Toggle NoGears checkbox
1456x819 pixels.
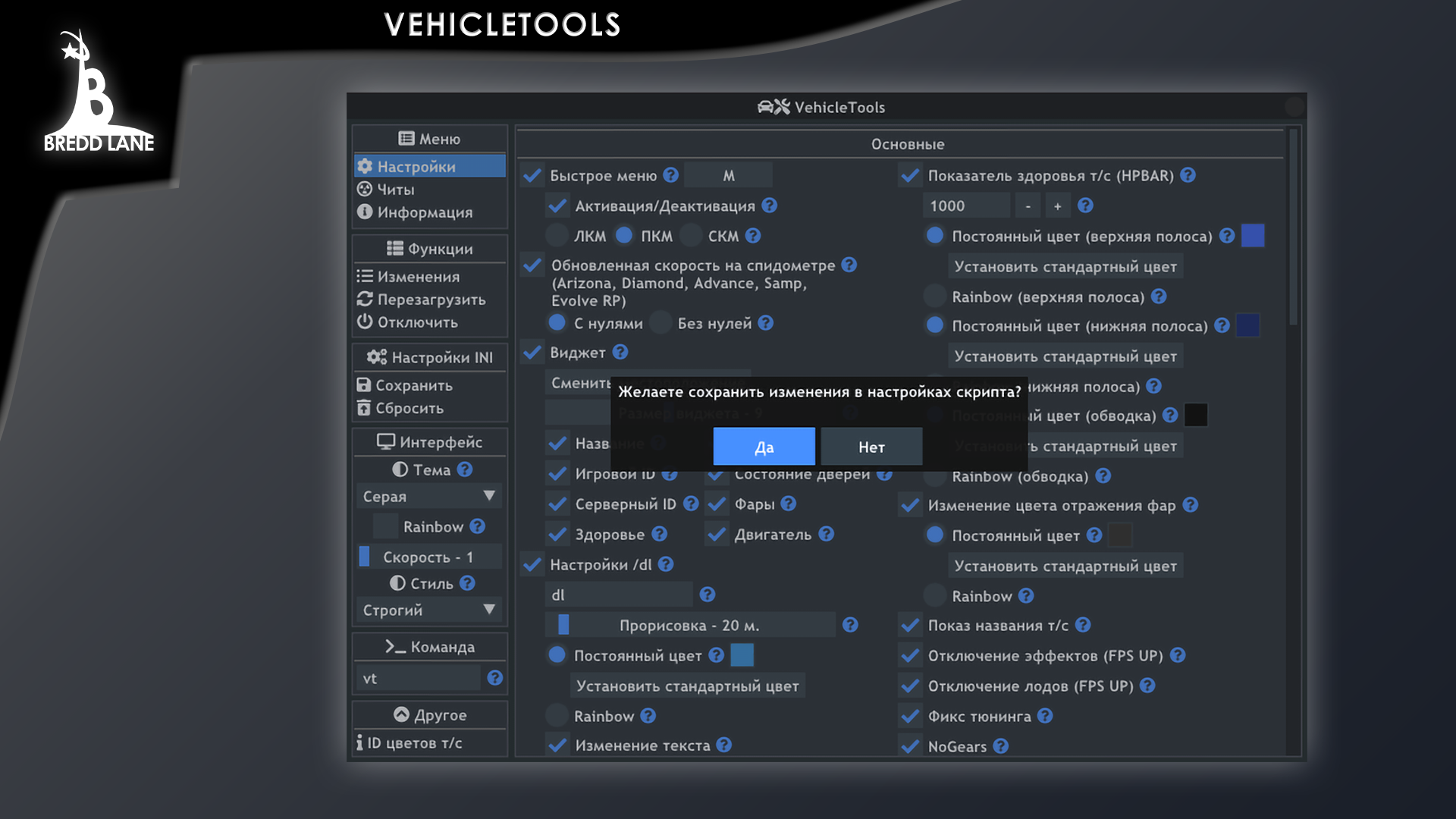(910, 746)
